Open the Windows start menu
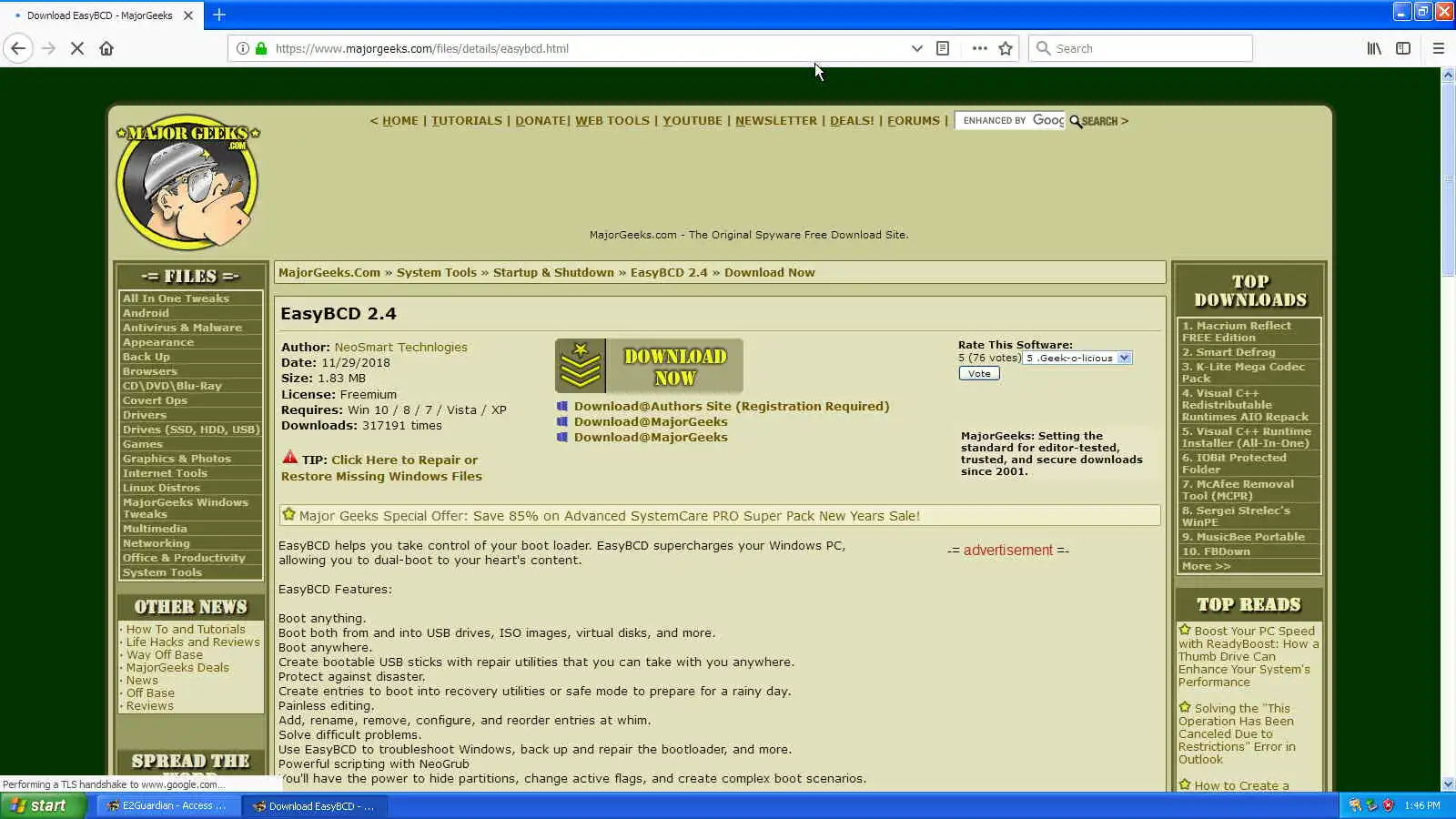The width and height of the screenshot is (1456, 819). coord(43,805)
